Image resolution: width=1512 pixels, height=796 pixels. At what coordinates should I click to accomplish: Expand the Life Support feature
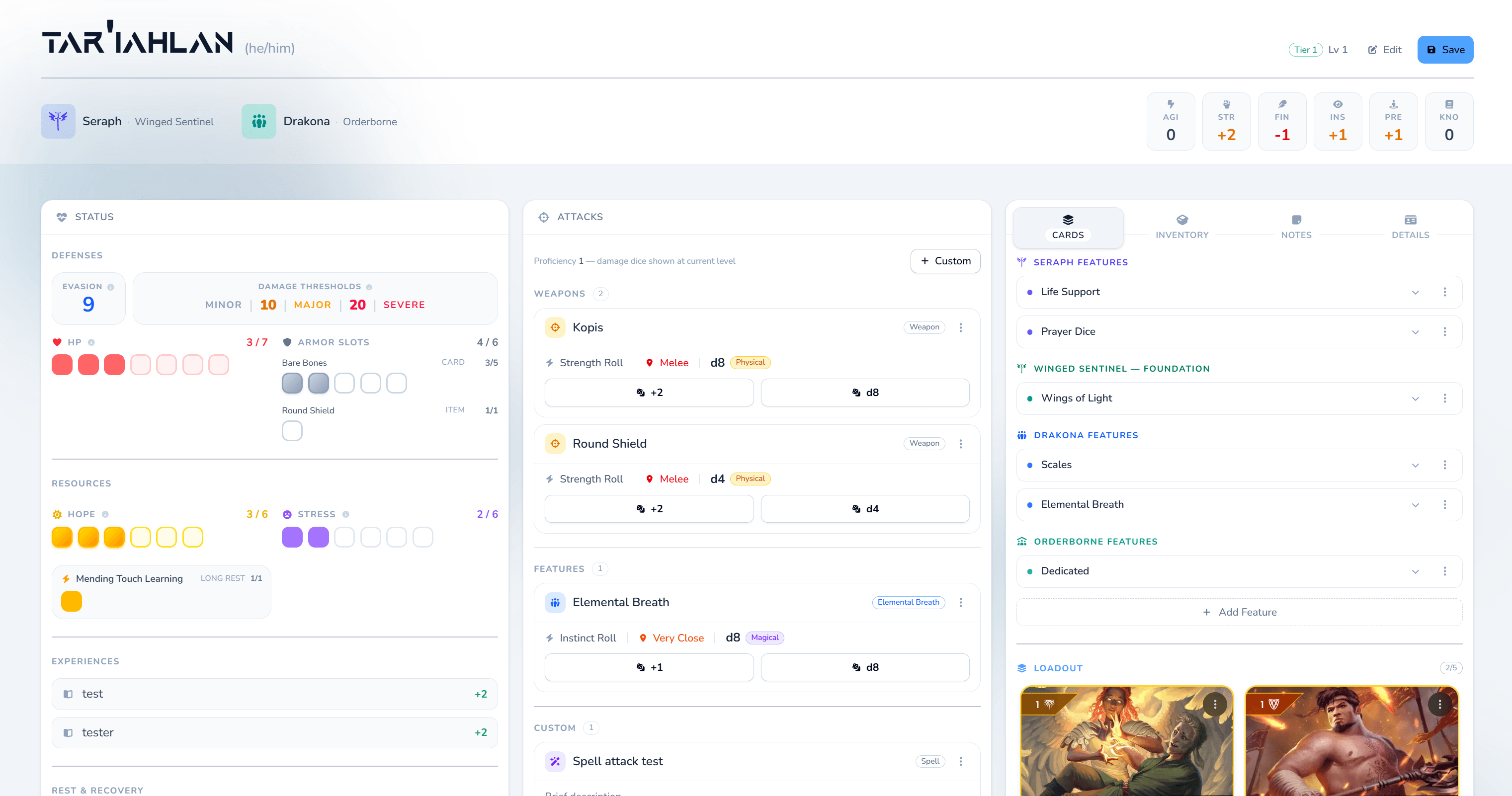coord(1415,292)
